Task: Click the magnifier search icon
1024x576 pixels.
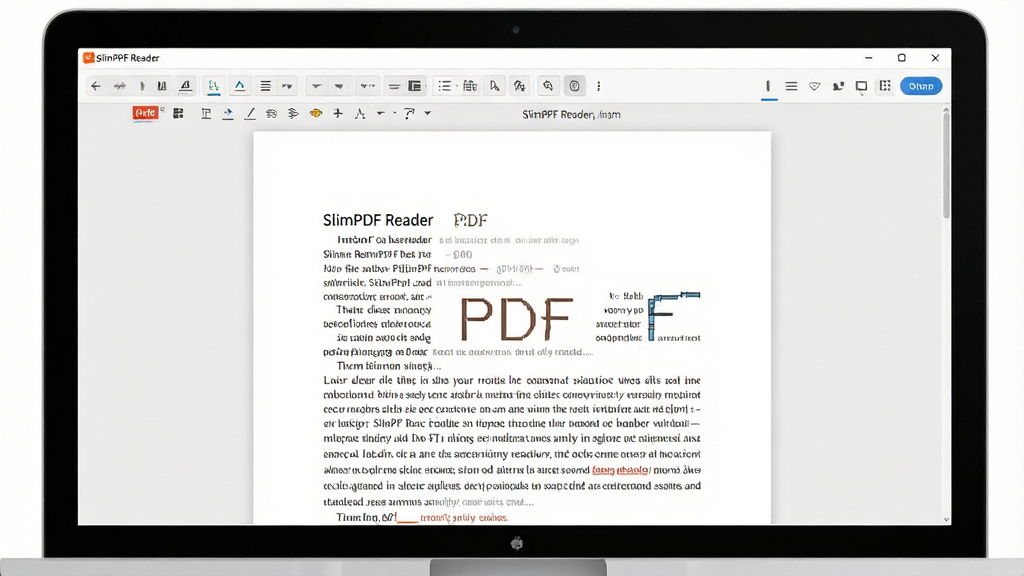Action: point(548,86)
